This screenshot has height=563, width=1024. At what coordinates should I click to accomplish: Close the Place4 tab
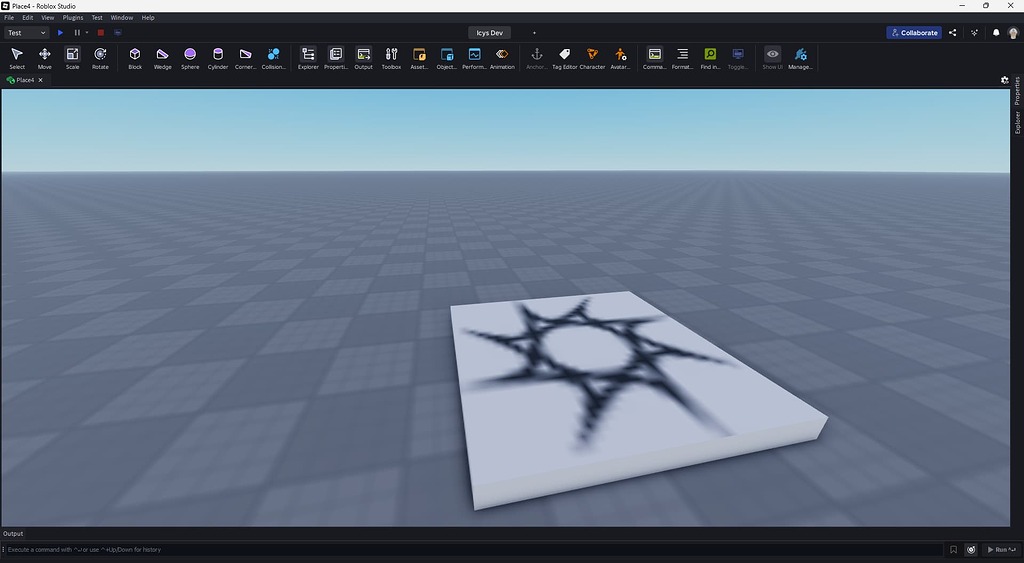tap(40, 80)
